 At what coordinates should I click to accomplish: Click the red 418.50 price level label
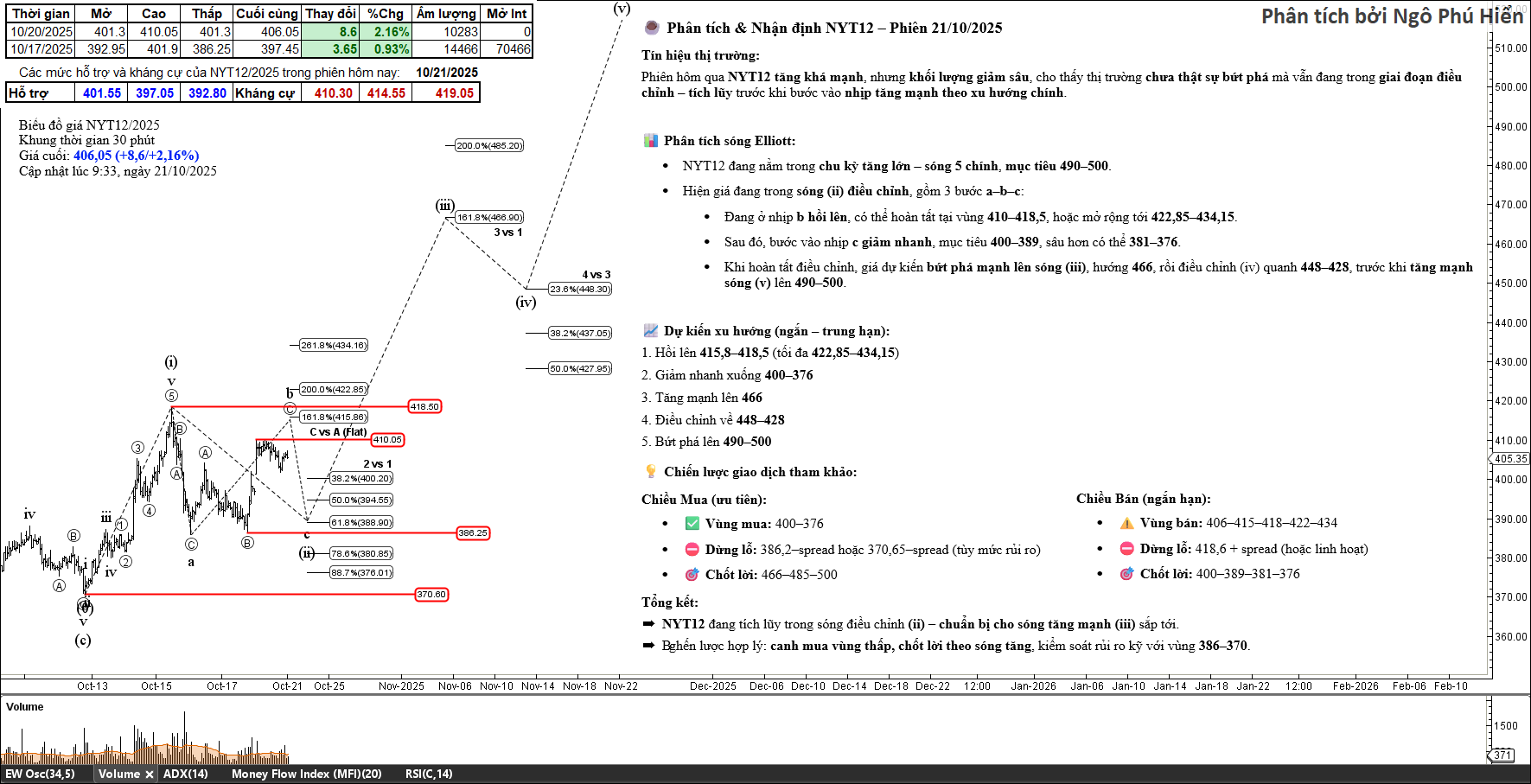coord(424,406)
